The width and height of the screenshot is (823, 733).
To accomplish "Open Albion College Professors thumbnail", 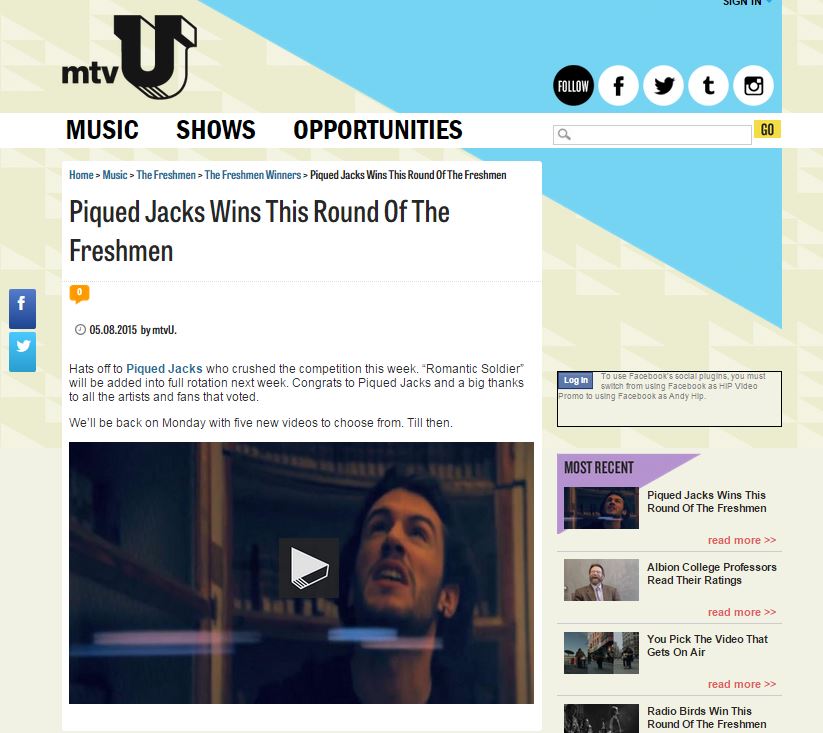I will click(602, 580).
